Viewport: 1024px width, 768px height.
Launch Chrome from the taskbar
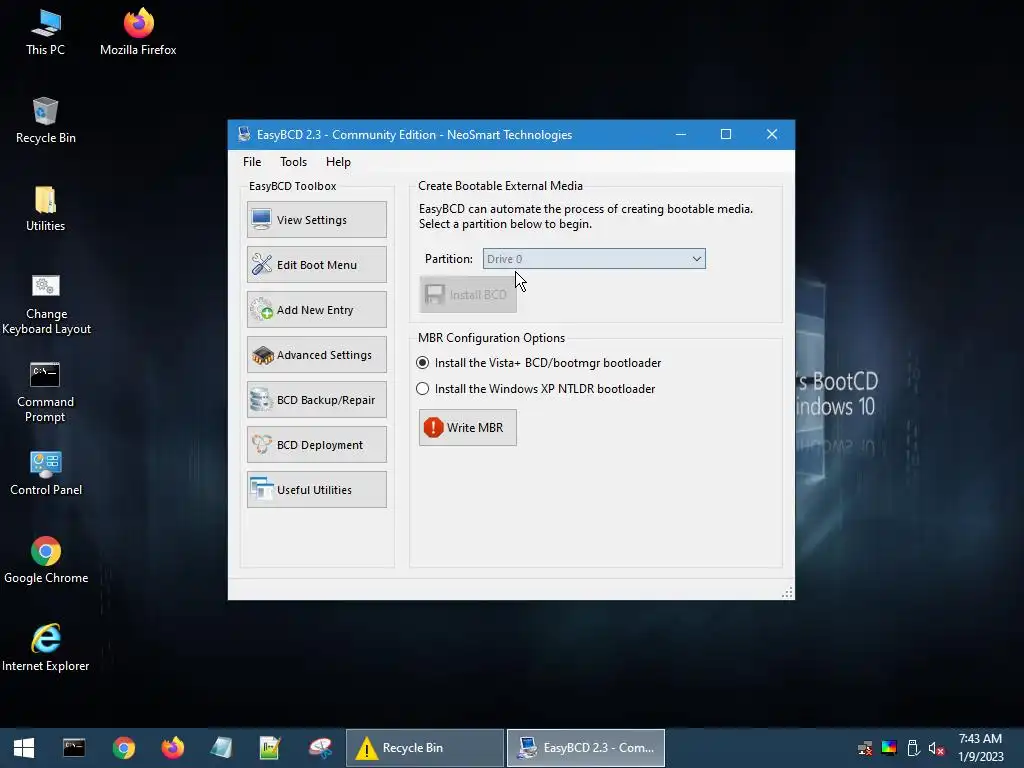(123, 748)
